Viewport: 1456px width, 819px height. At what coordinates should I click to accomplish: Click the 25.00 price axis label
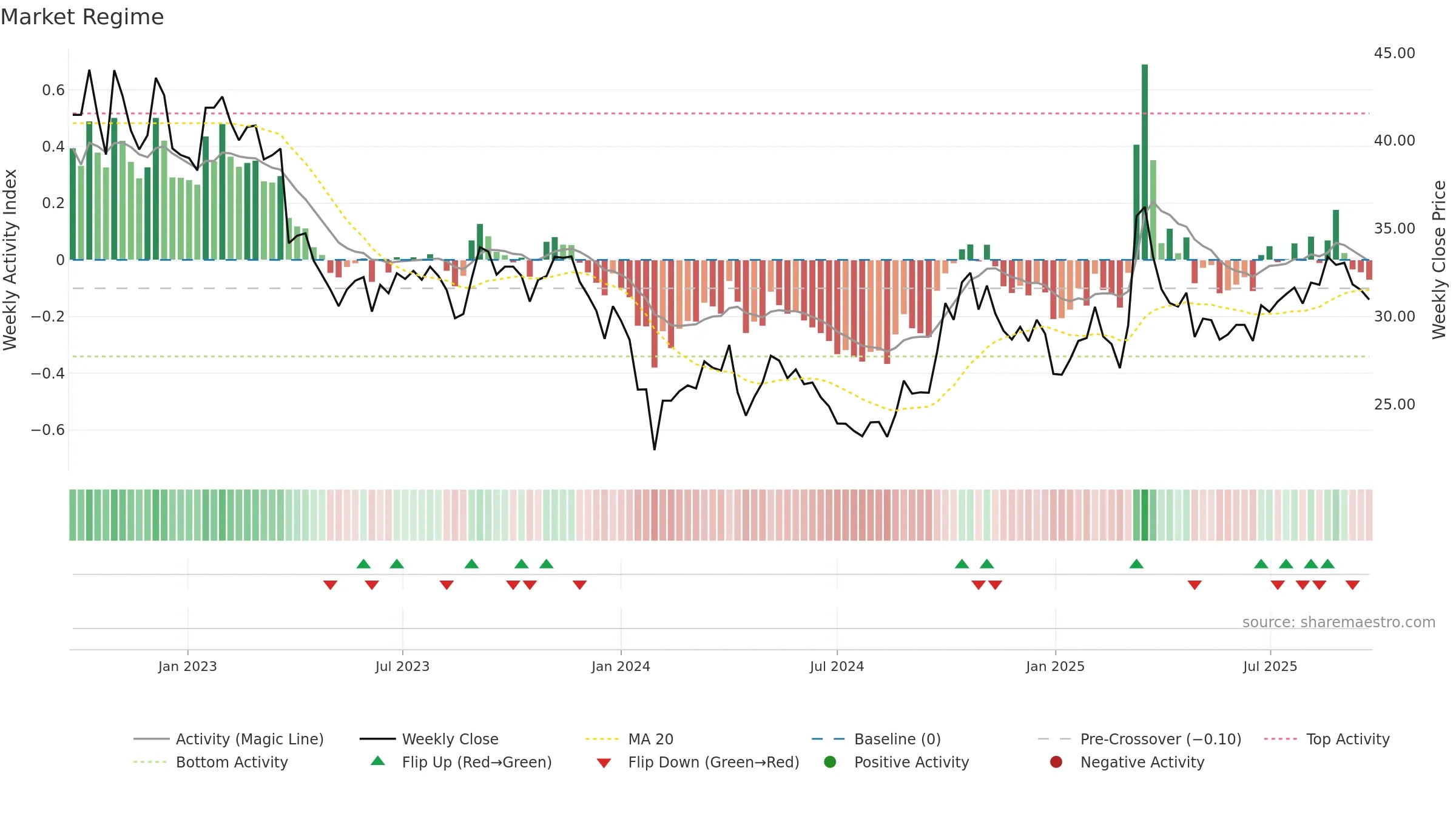tap(1394, 404)
